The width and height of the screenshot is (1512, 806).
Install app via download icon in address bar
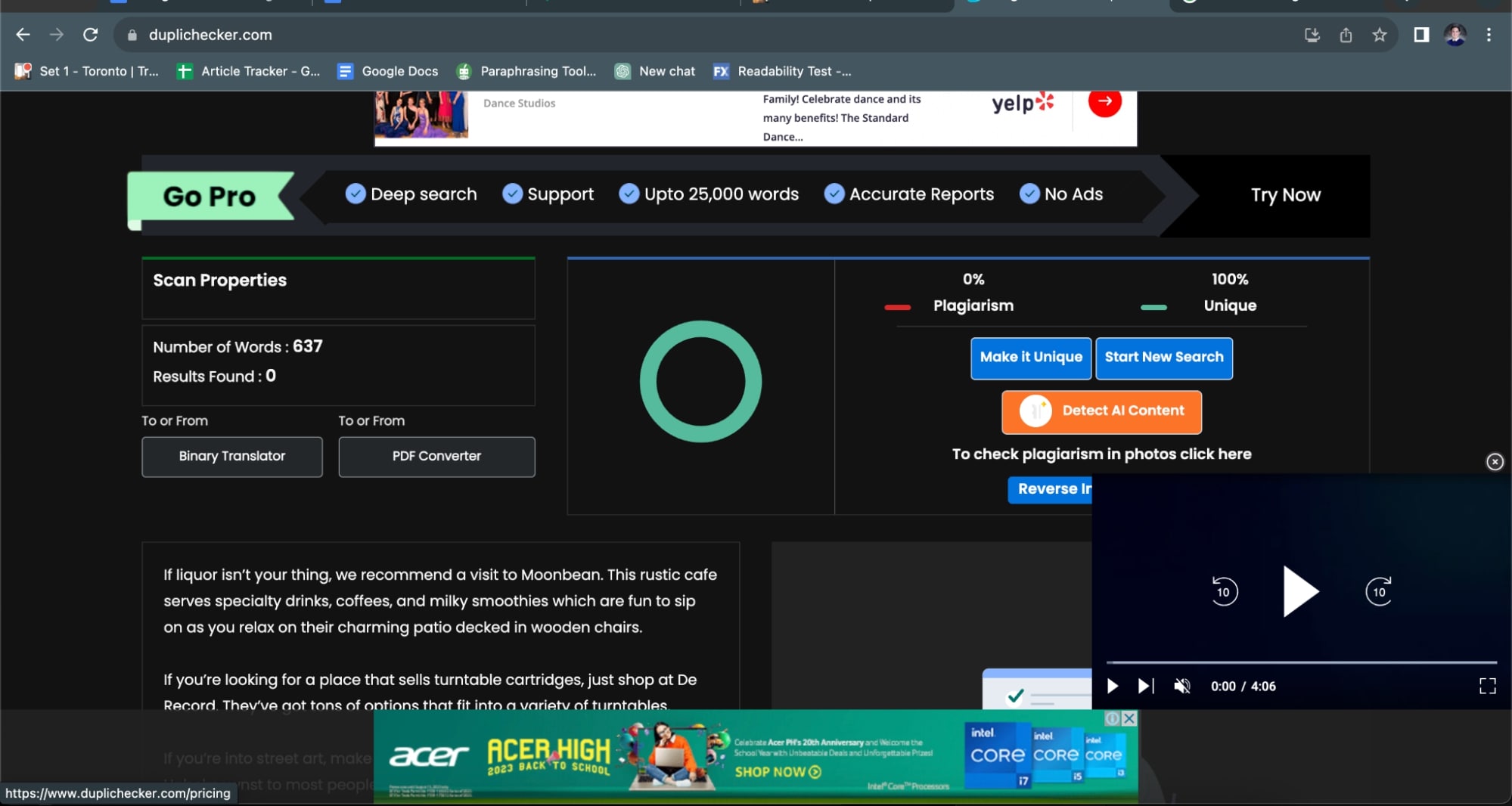tap(1312, 35)
